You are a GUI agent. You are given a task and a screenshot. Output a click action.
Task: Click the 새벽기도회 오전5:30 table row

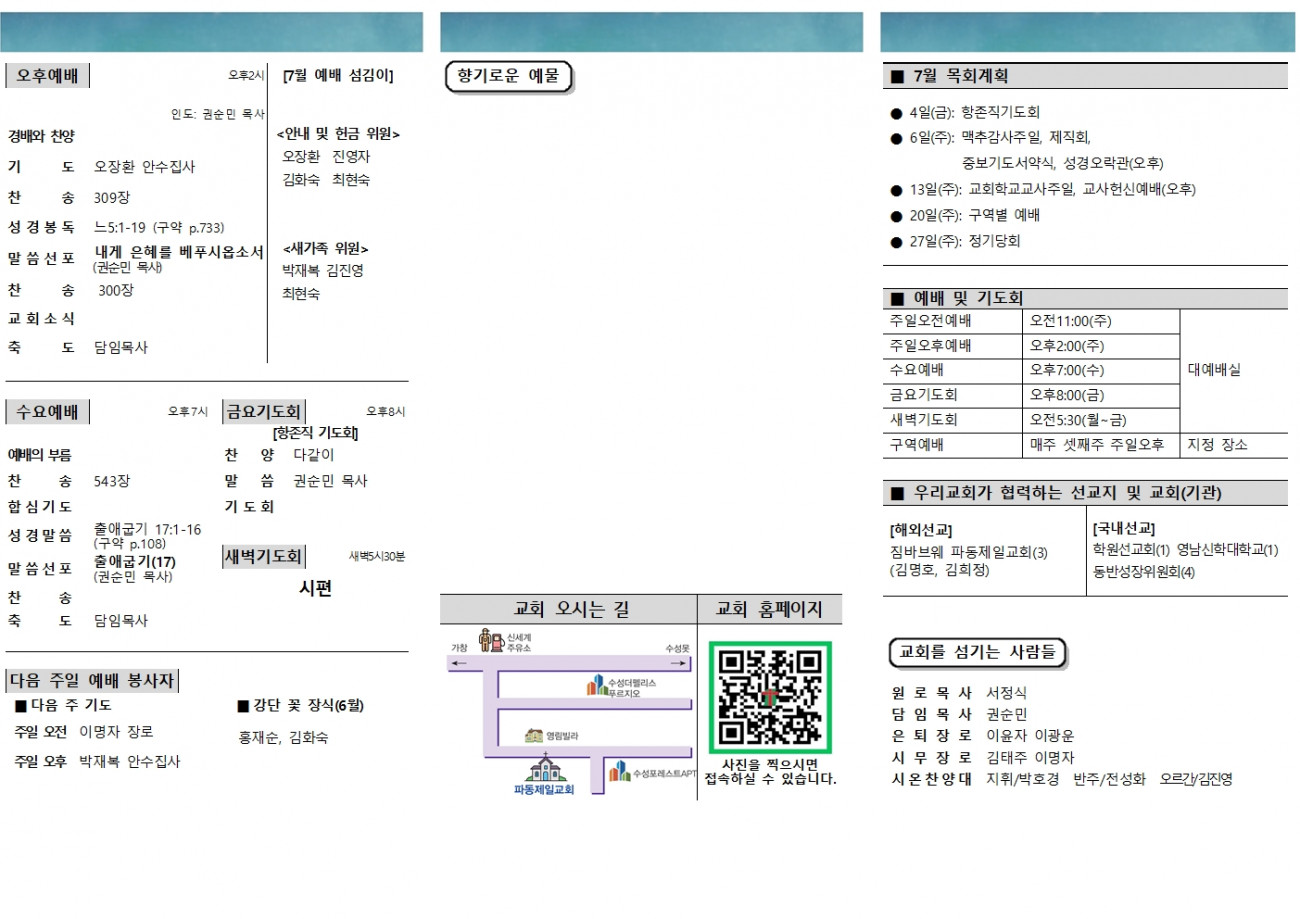[1031, 420]
